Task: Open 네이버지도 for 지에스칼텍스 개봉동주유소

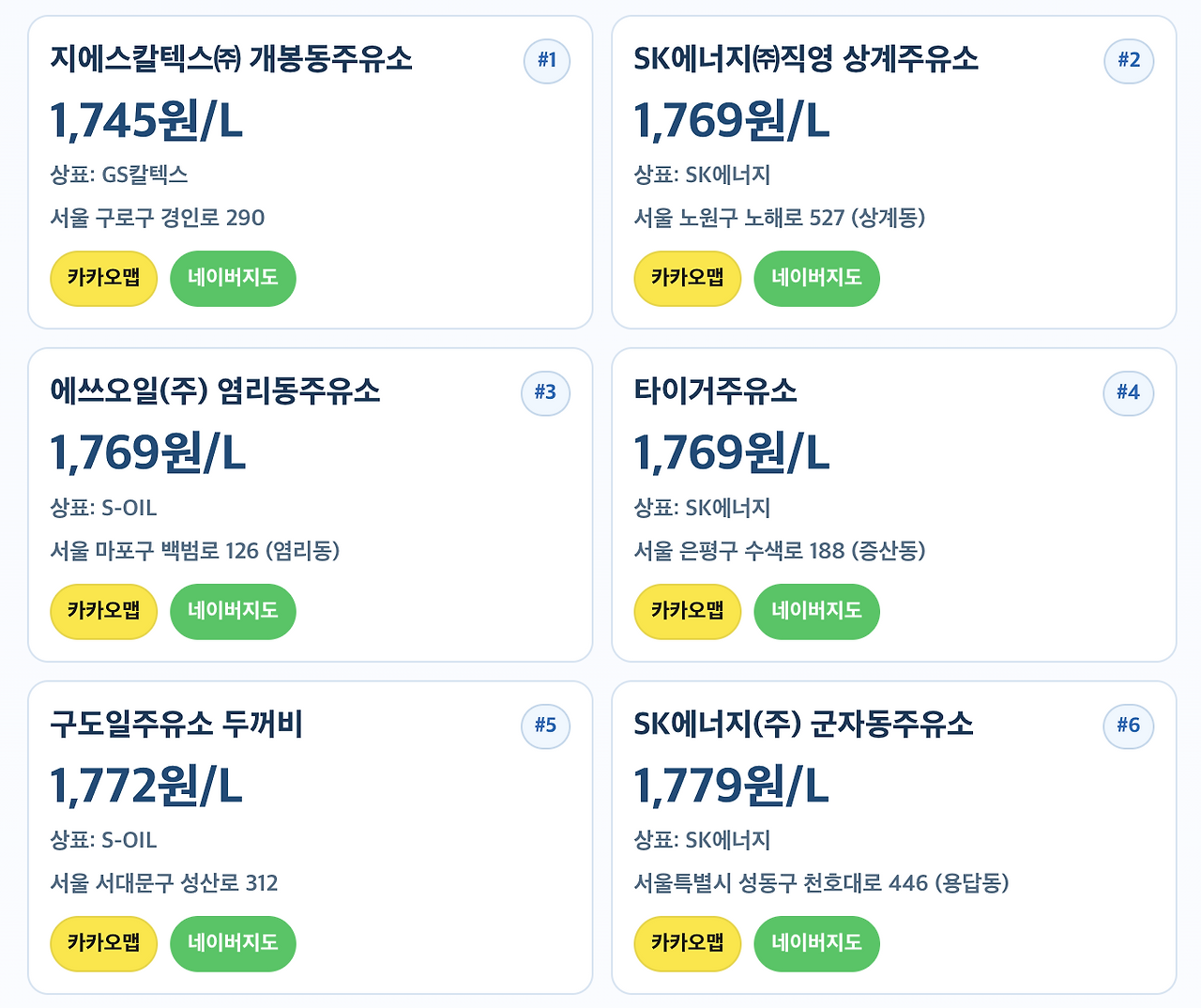Action: 233,279
